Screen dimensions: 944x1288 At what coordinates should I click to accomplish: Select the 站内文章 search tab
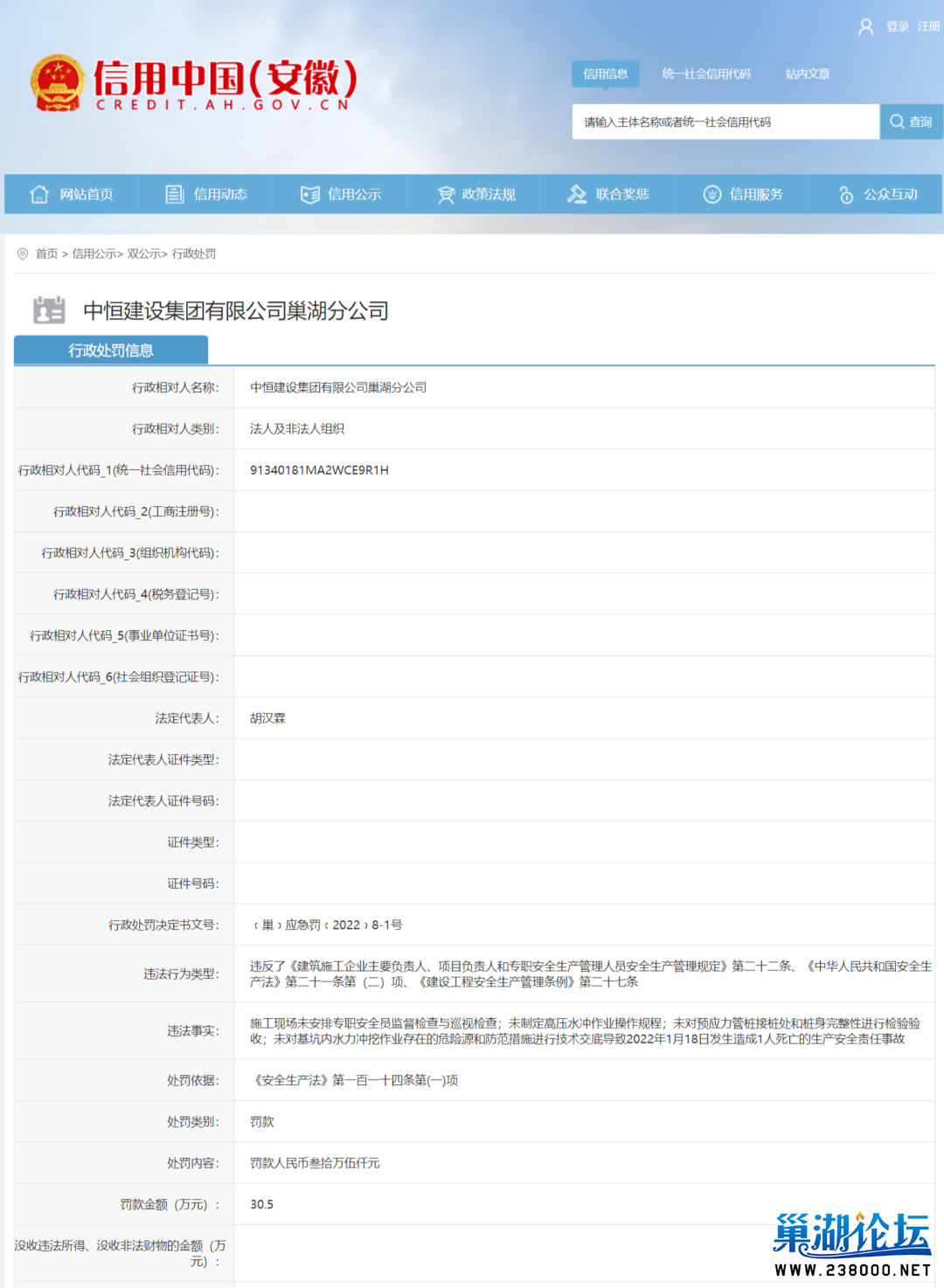[808, 73]
